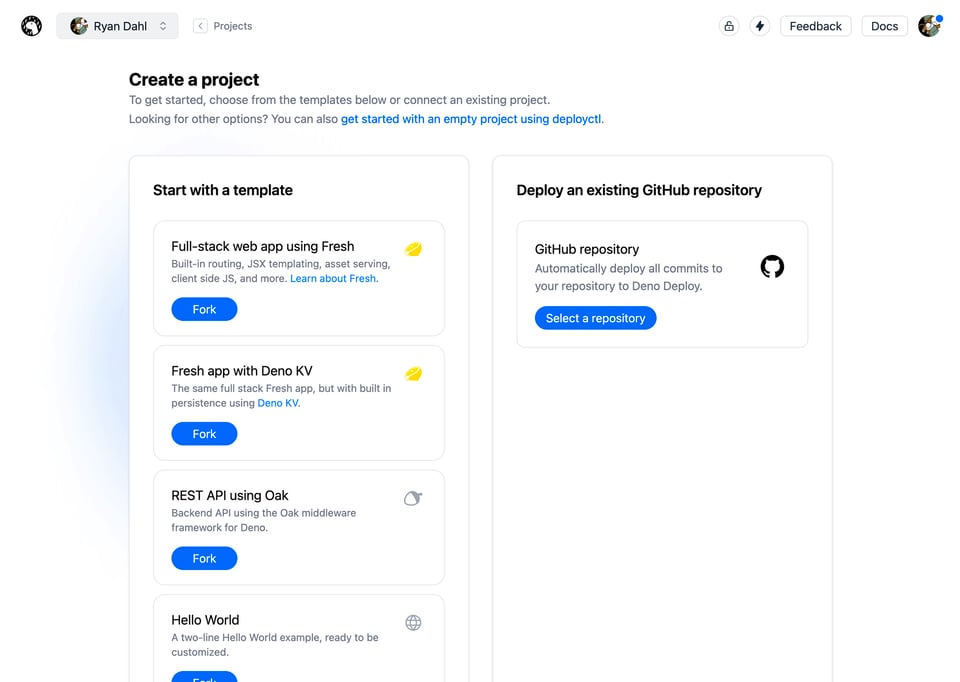The height and width of the screenshot is (682, 960).
Task: Fork the Fresh app with Deno KV template
Action: pyautogui.click(x=204, y=434)
